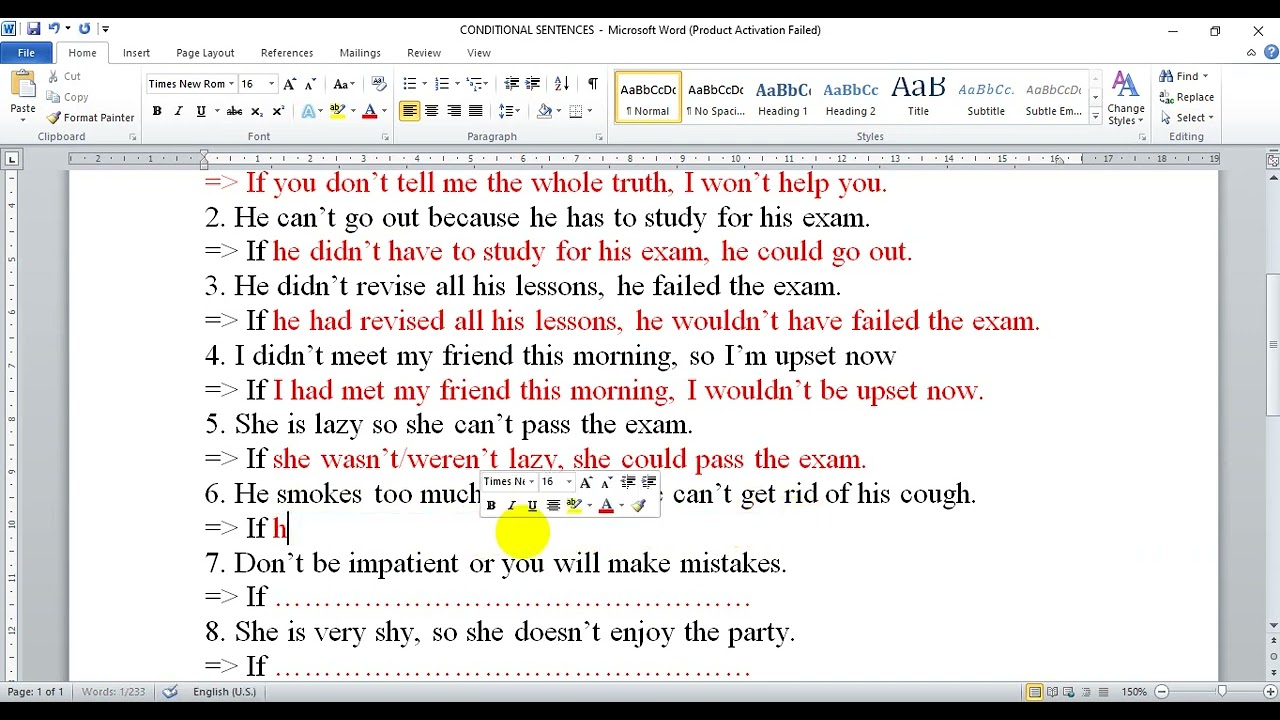Grow font size with the large A
1280x720 pixels.
click(289, 84)
